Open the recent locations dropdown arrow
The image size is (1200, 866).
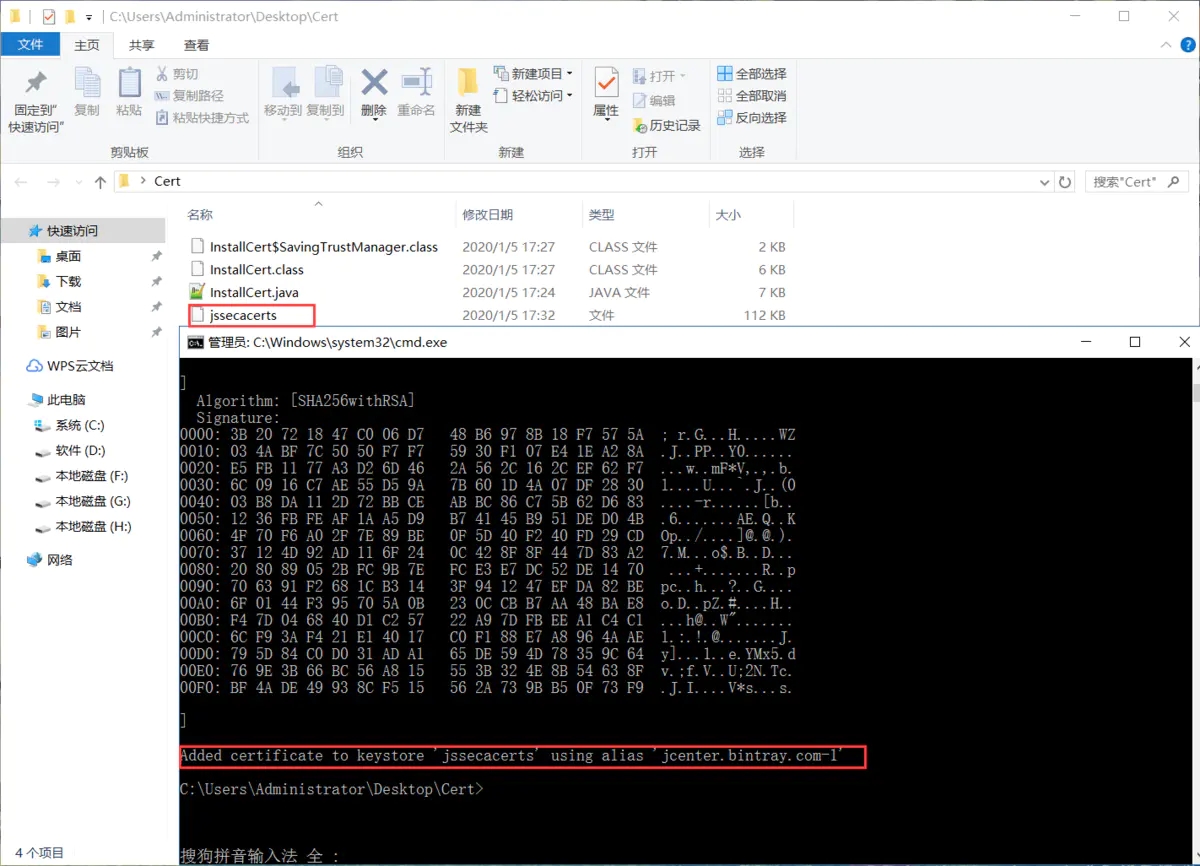tap(78, 183)
